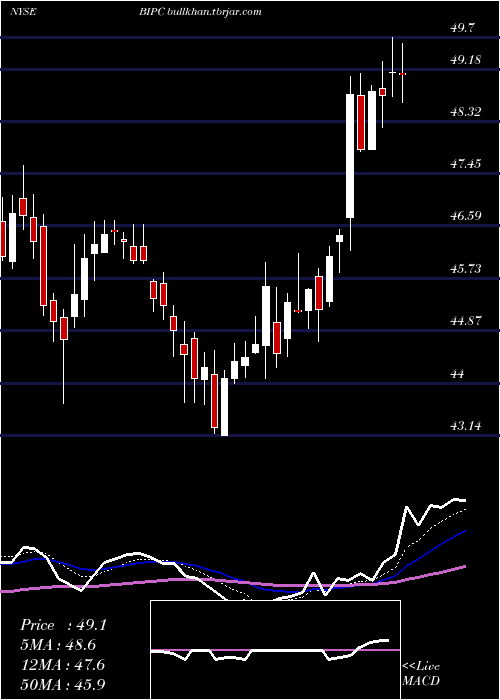Select the 48.32 price axis label
Screen dimensions: 500x700
[x=466, y=112]
